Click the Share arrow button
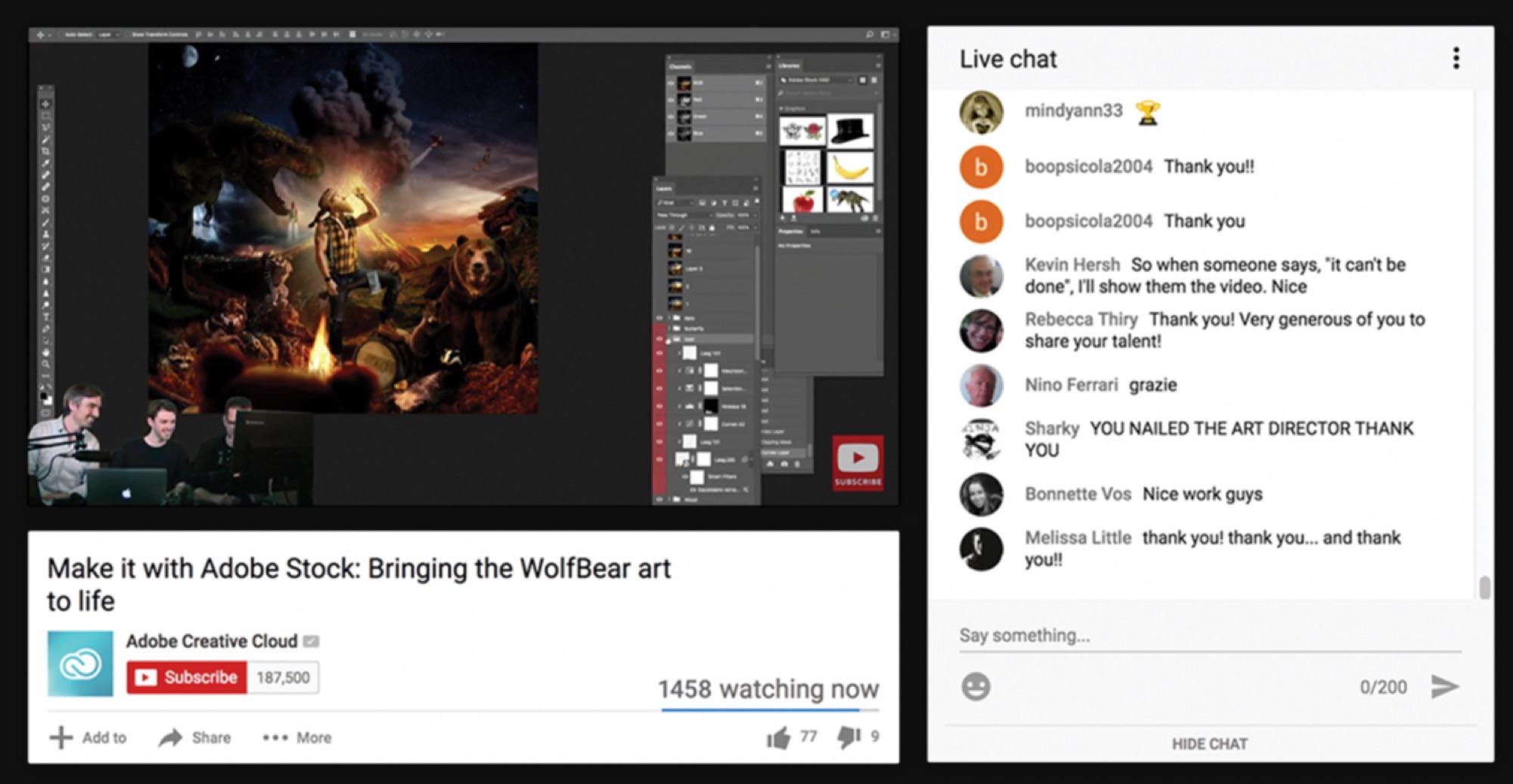 click(x=195, y=737)
